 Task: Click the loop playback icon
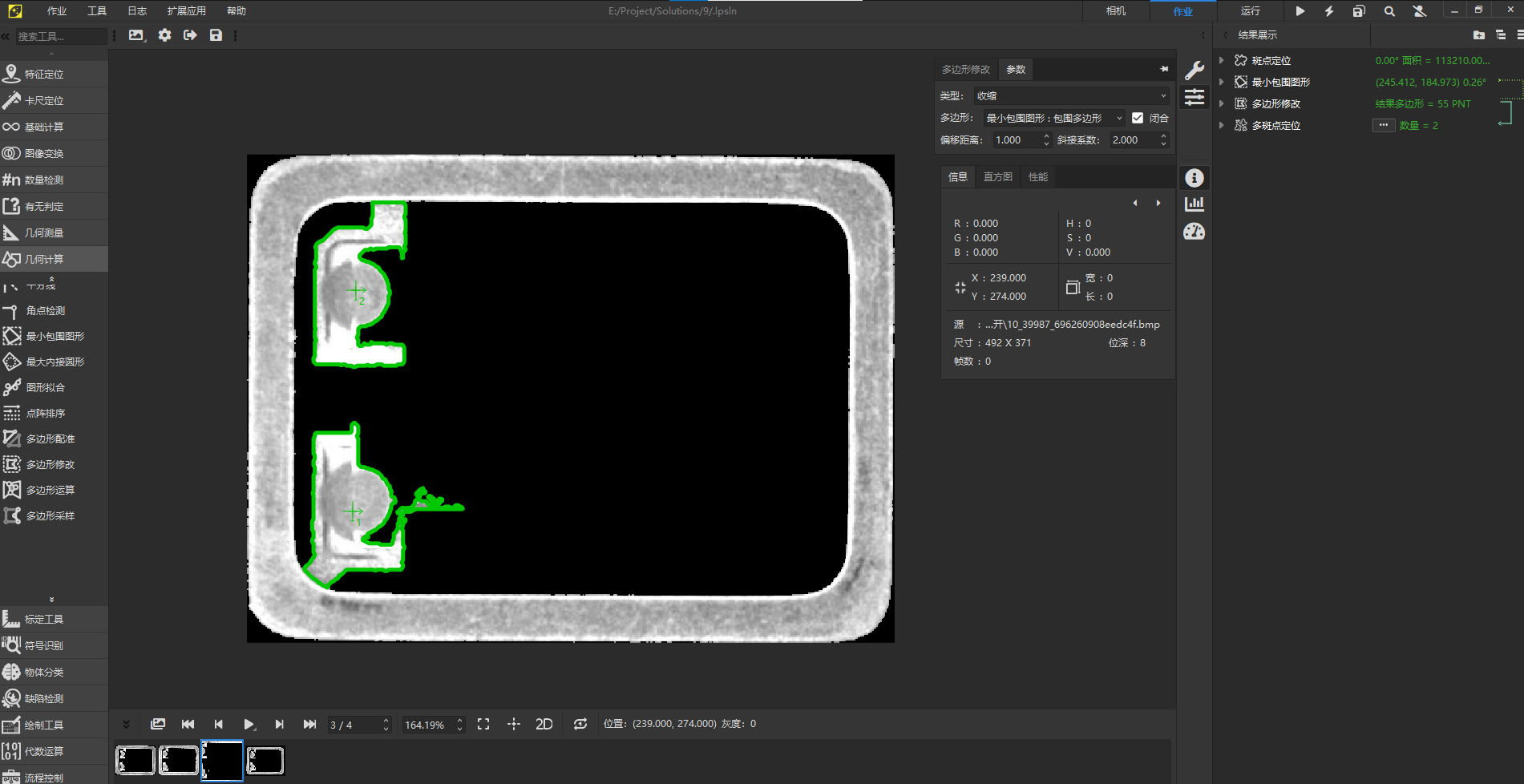[x=580, y=724]
